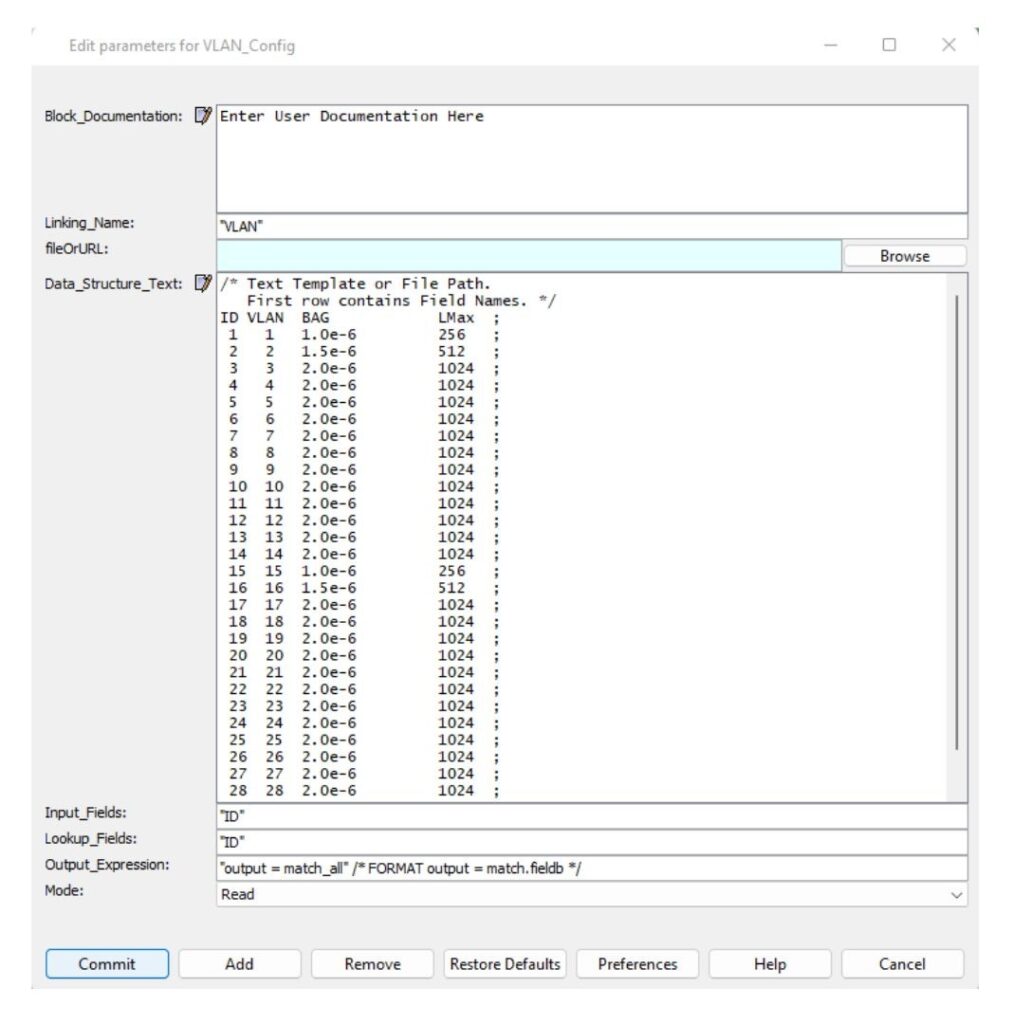Click the Data_Structure_Text vertical scrollbar
Screen dimensions: 1013x1024
[957, 520]
